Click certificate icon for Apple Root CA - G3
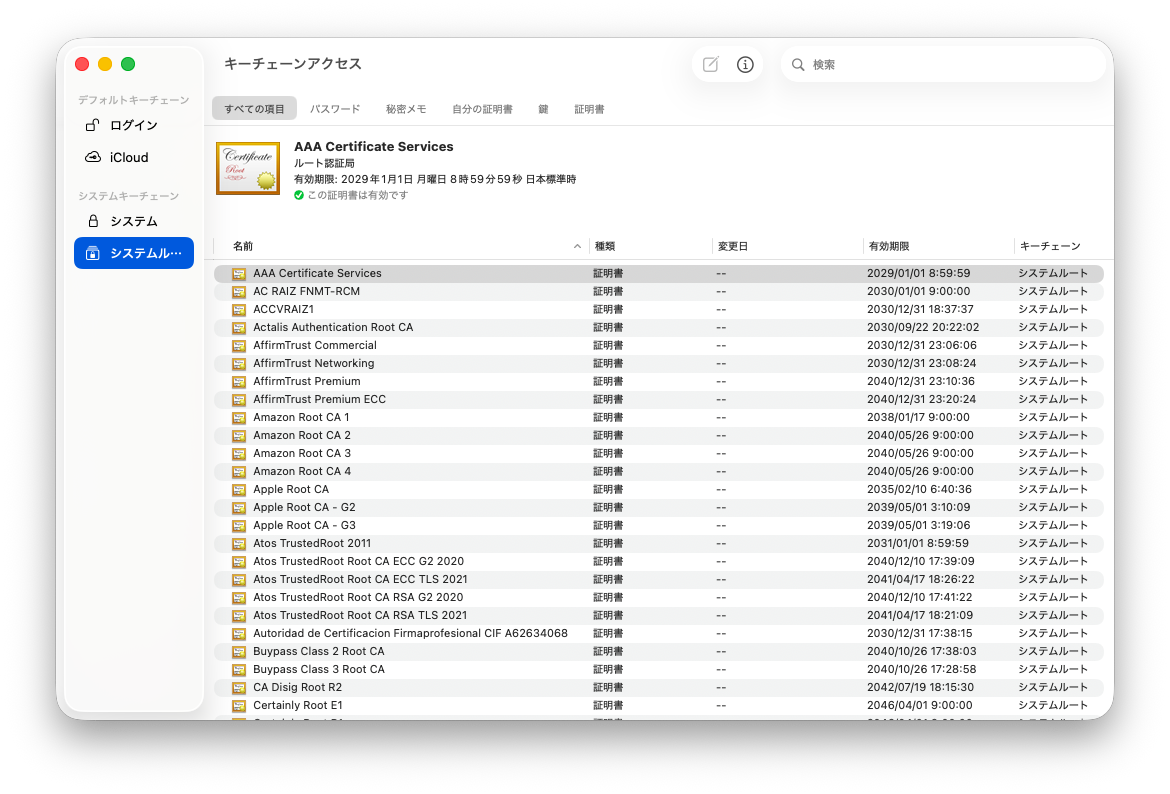The width and height of the screenshot is (1170, 794). coord(239,525)
